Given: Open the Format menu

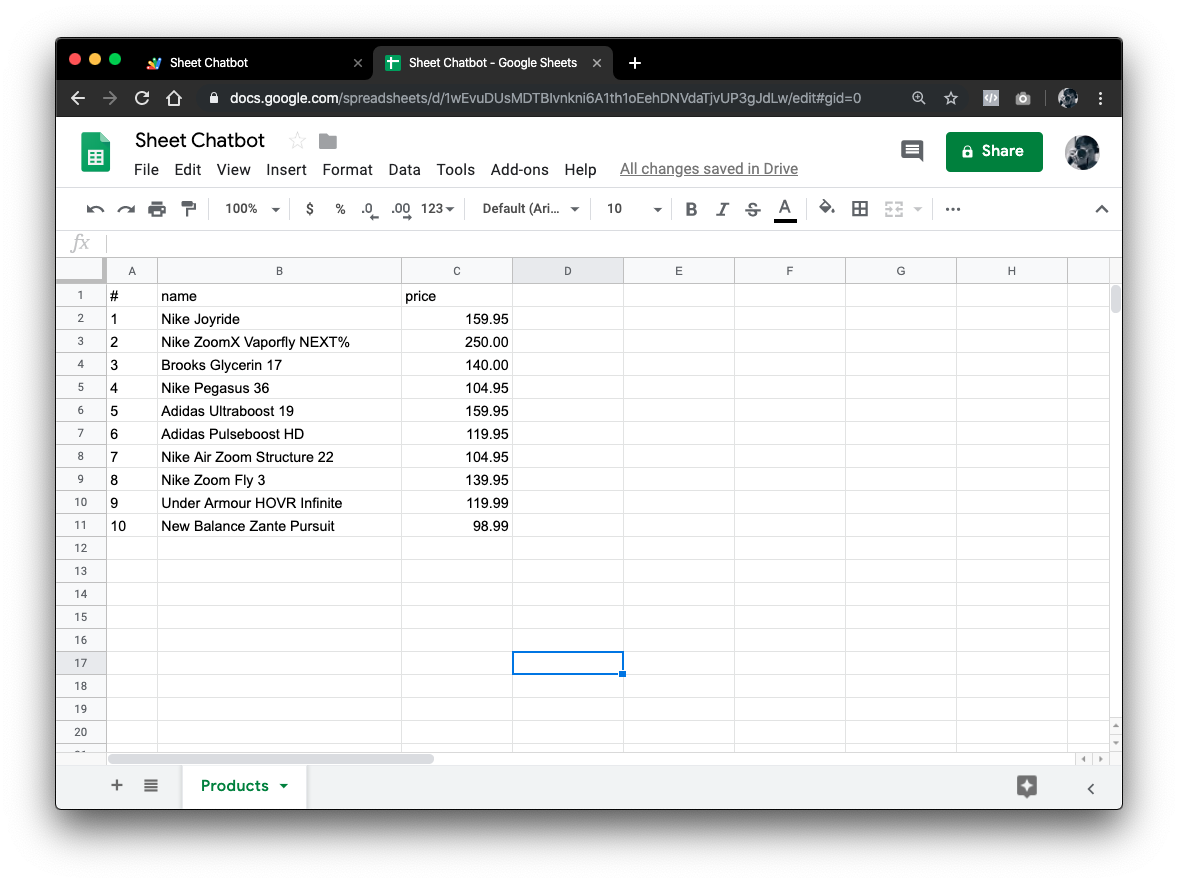Looking at the screenshot, I should tap(347, 170).
